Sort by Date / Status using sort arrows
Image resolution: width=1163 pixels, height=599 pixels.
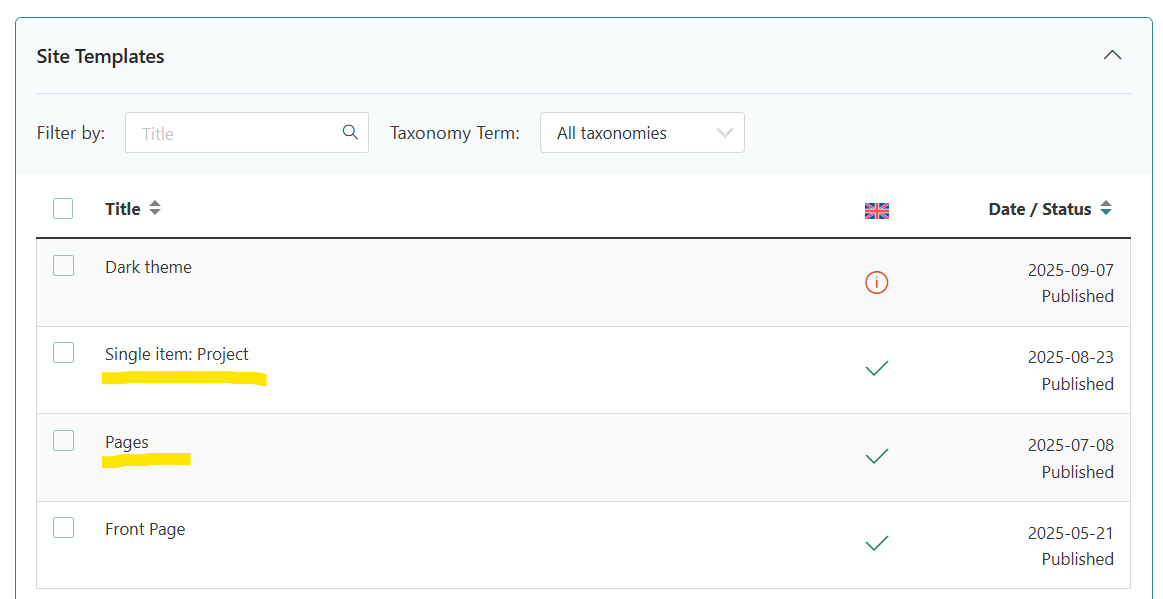[x=1105, y=208]
